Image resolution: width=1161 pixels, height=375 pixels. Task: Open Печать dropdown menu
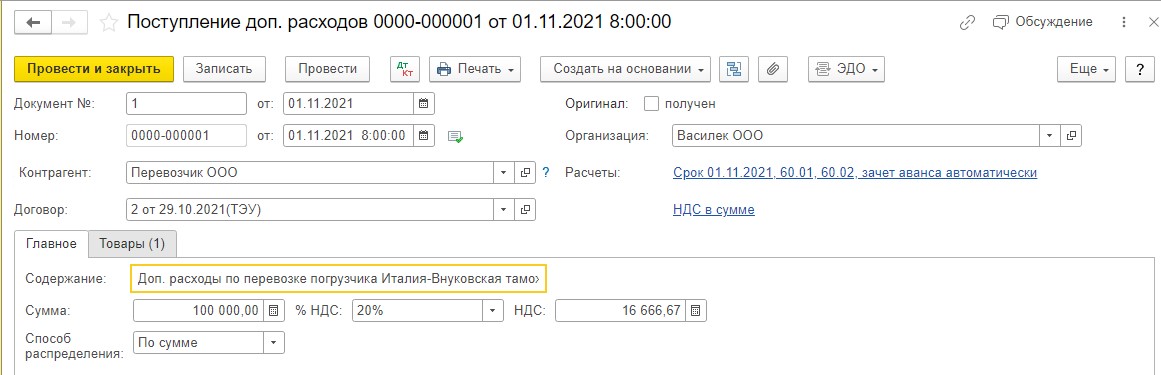coord(475,69)
